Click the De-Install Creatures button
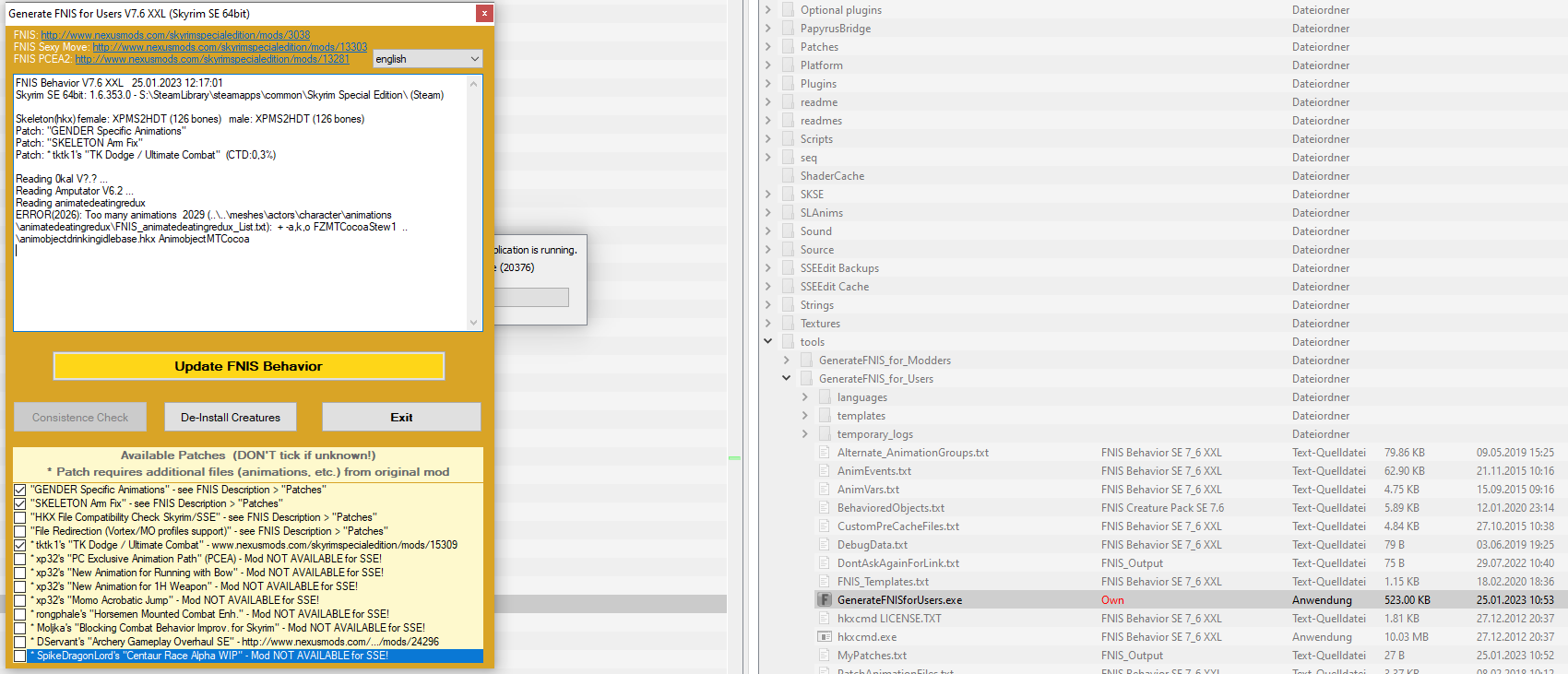Image resolution: width=1568 pixels, height=674 pixels. (231, 417)
